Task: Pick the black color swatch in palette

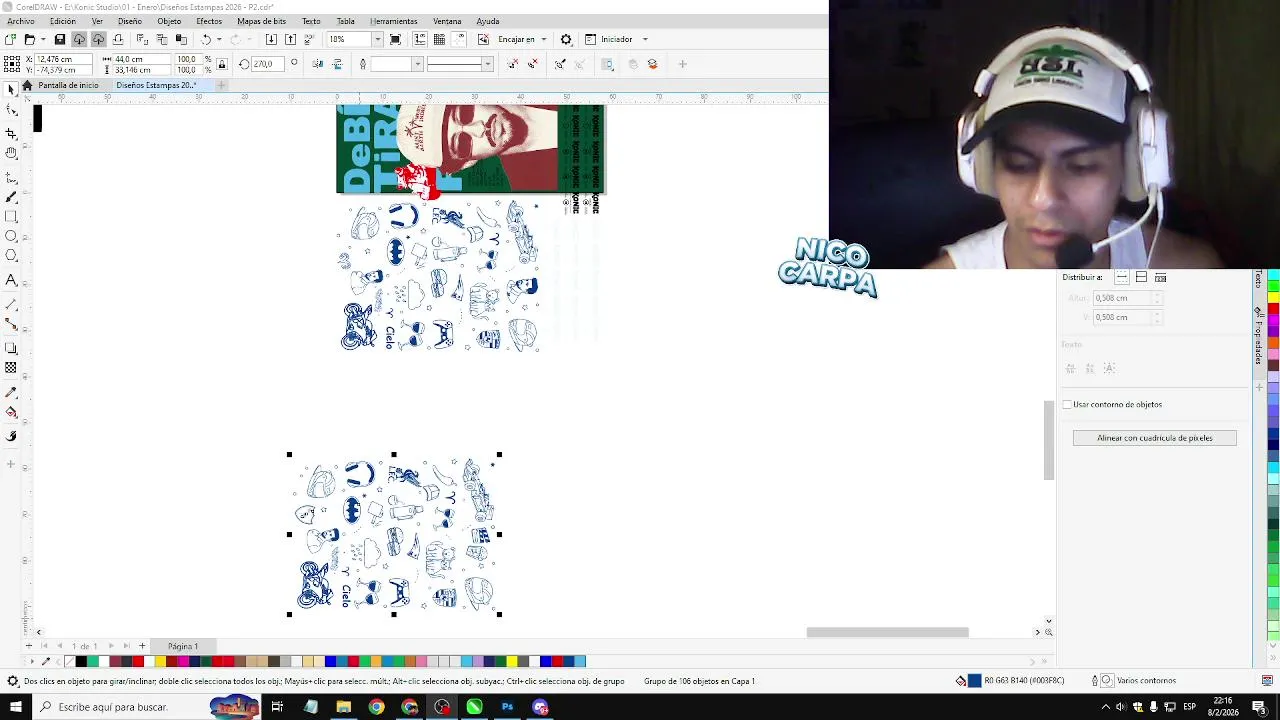Action: coord(81,661)
